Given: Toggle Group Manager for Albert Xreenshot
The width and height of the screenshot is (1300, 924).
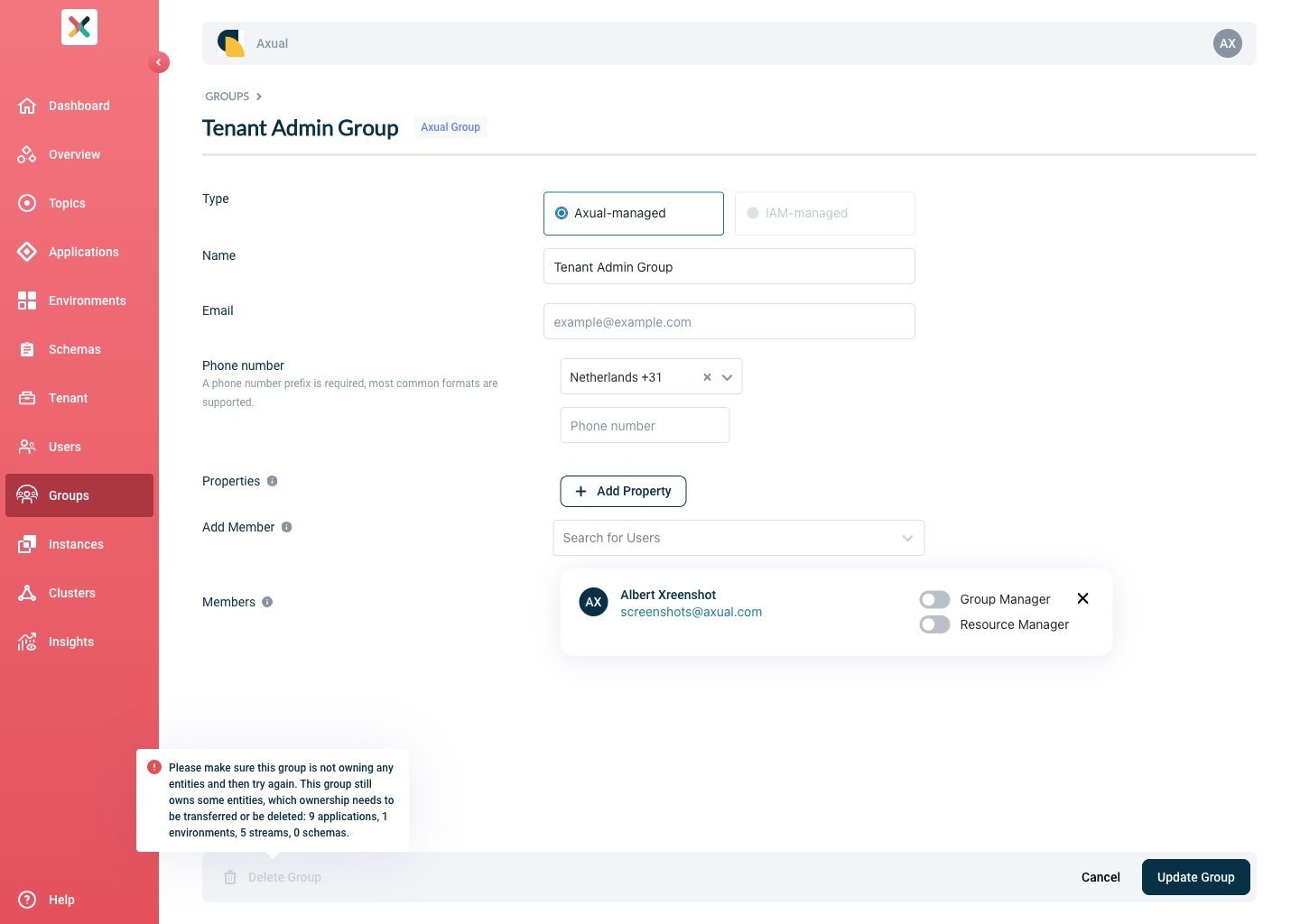Looking at the screenshot, I should pyautogui.click(x=934, y=599).
